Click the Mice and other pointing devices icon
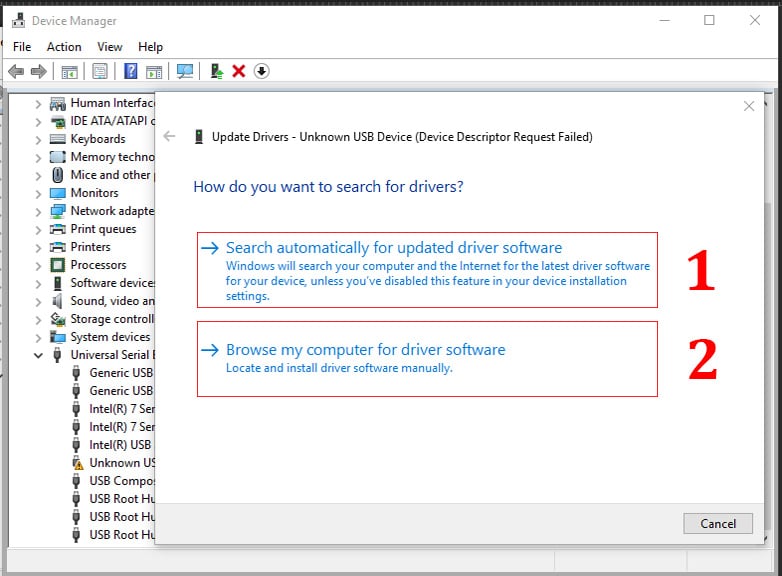 point(58,175)
